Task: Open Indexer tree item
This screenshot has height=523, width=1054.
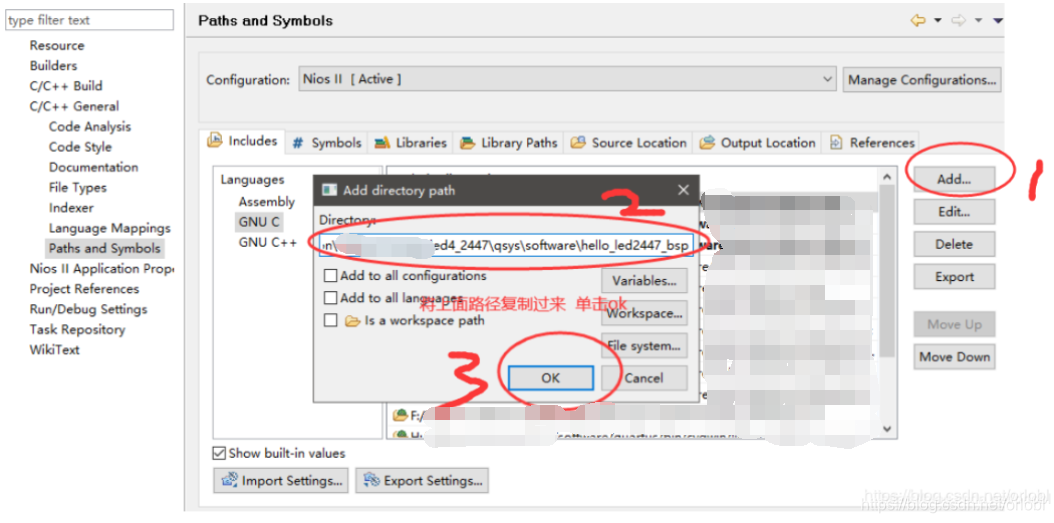Action: coord(71,208)
